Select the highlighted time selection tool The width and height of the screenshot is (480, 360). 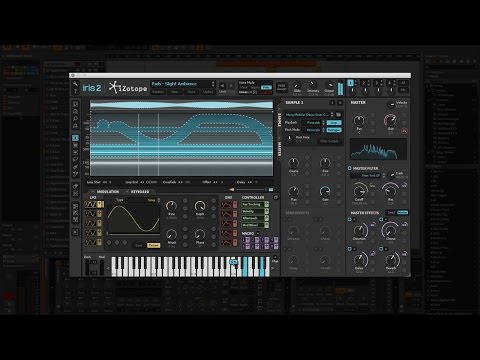click(x=76, y=138)
